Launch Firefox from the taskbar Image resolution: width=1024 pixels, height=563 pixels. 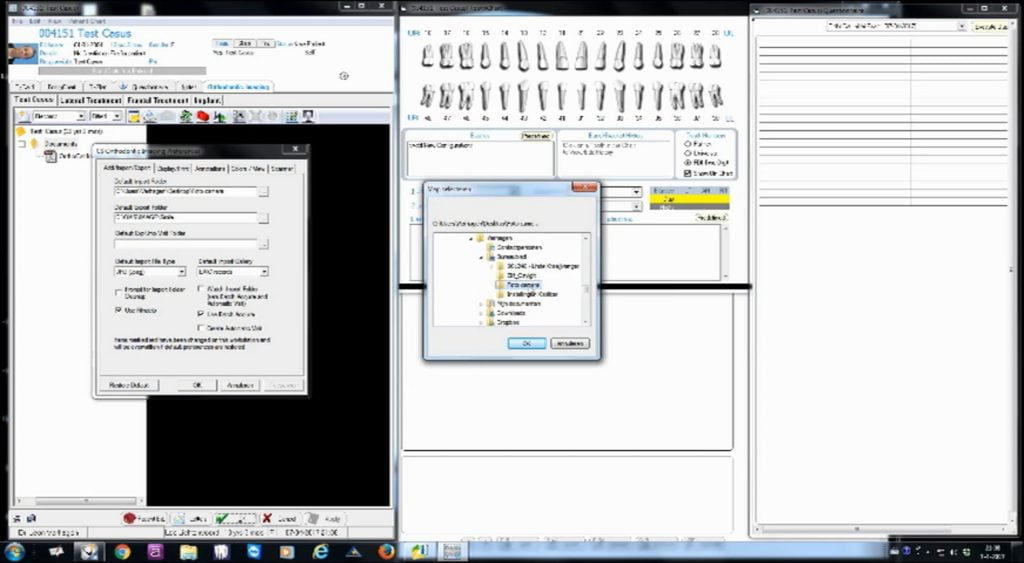[x=387, y=551]
